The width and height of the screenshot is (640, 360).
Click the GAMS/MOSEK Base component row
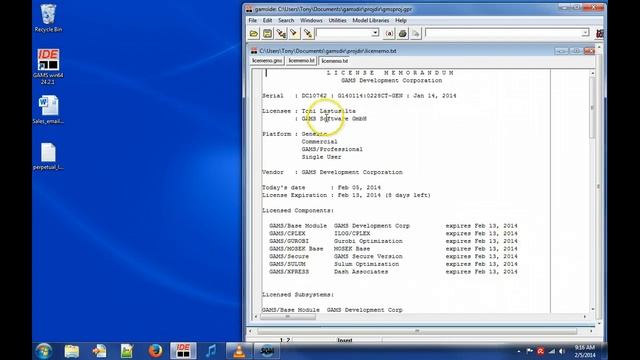coord(393,249)
